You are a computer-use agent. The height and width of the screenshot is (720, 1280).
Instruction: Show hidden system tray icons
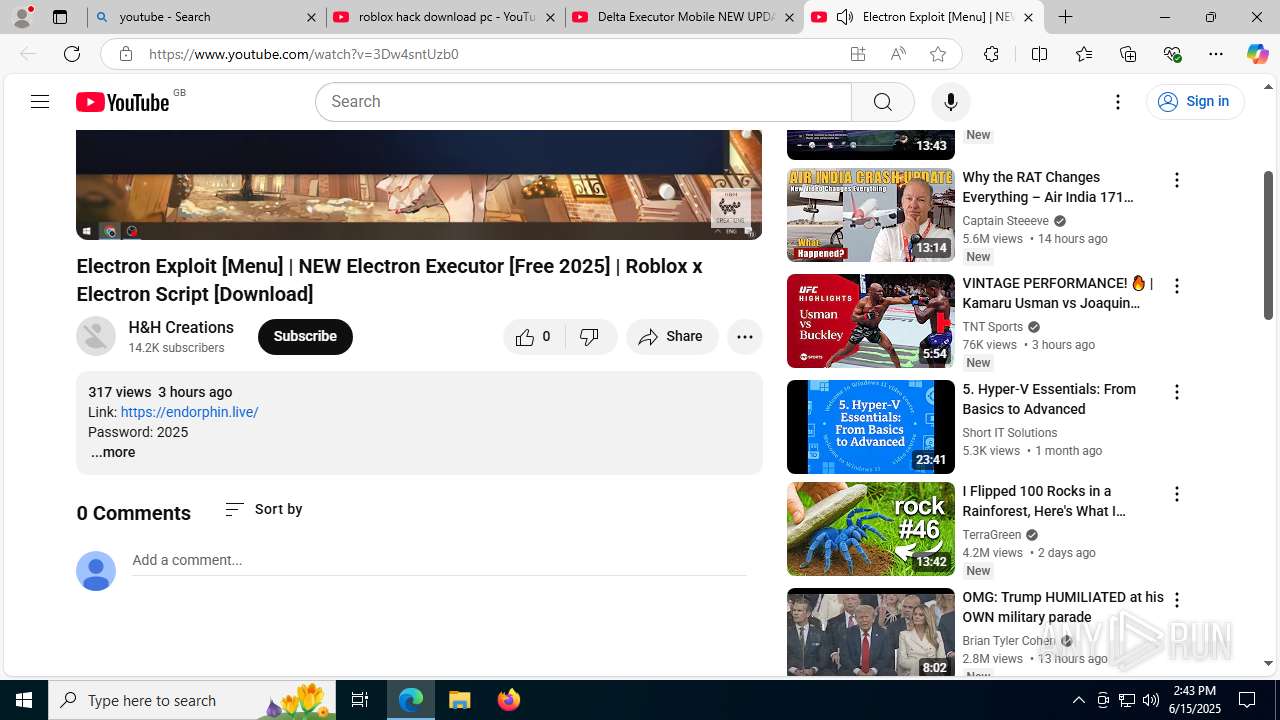1078,700
